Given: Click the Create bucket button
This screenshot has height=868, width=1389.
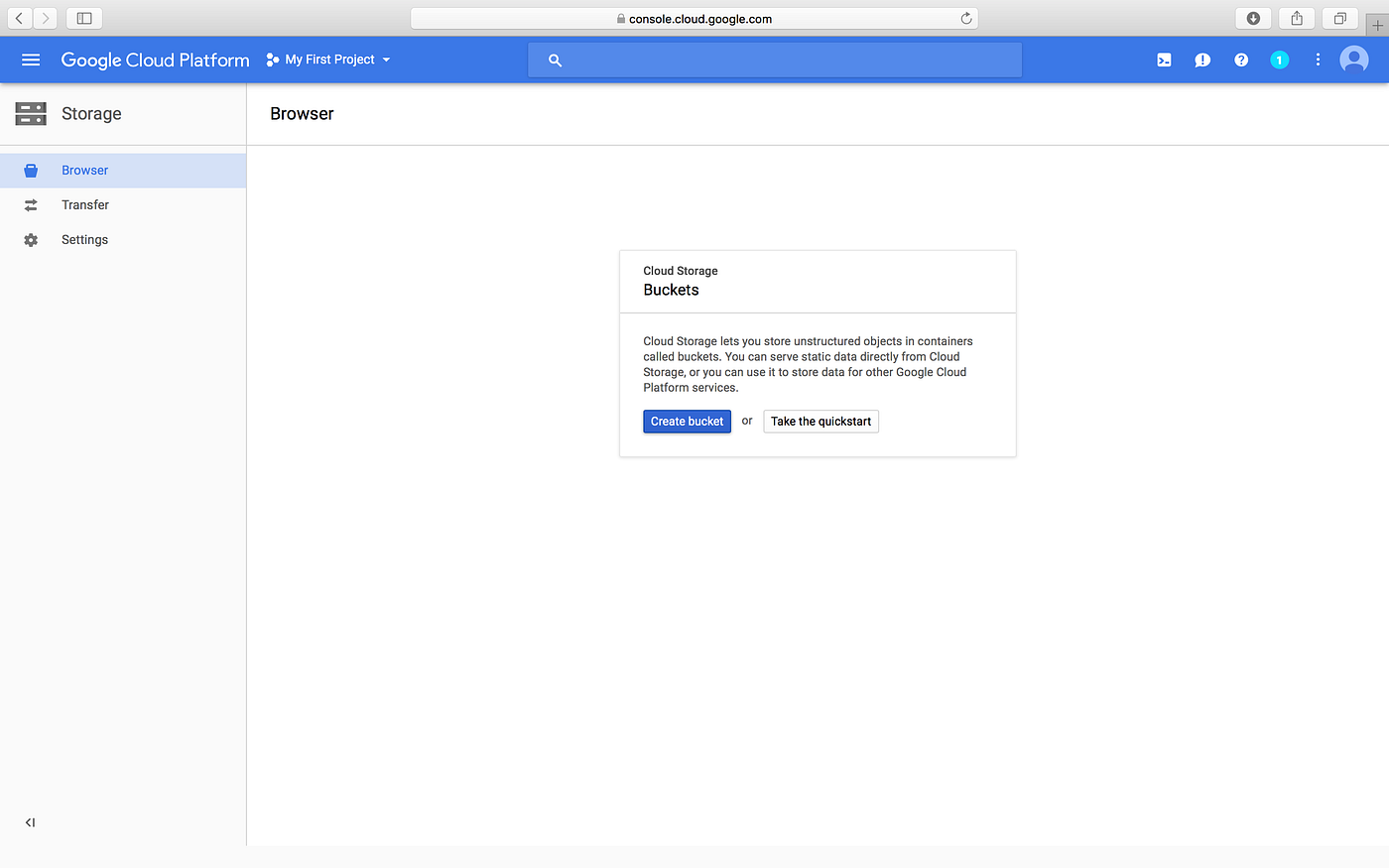Looking at the screenshot, I should (687, 421).
